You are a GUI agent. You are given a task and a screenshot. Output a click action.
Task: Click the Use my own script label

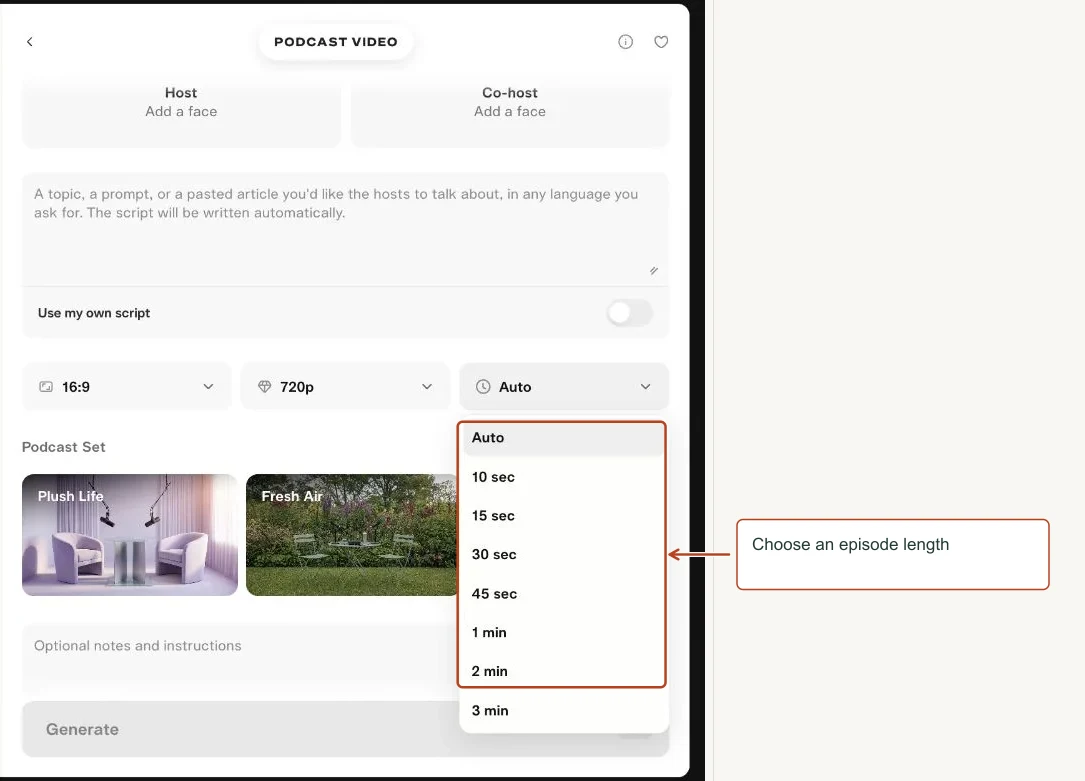point(94,313)
